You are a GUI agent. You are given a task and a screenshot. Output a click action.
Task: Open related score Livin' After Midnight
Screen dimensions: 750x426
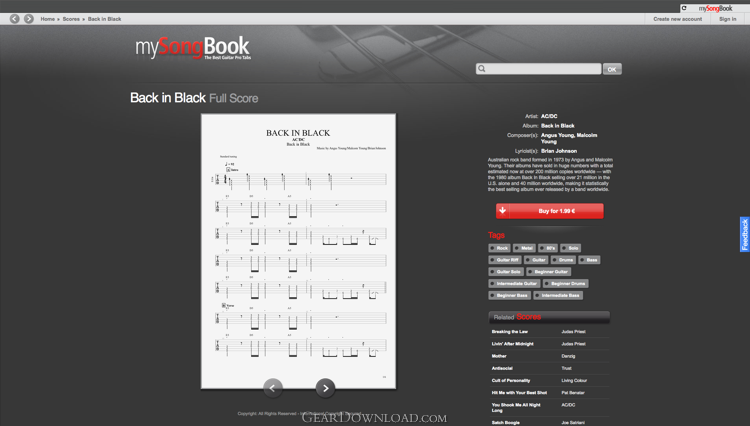(512, 344)
